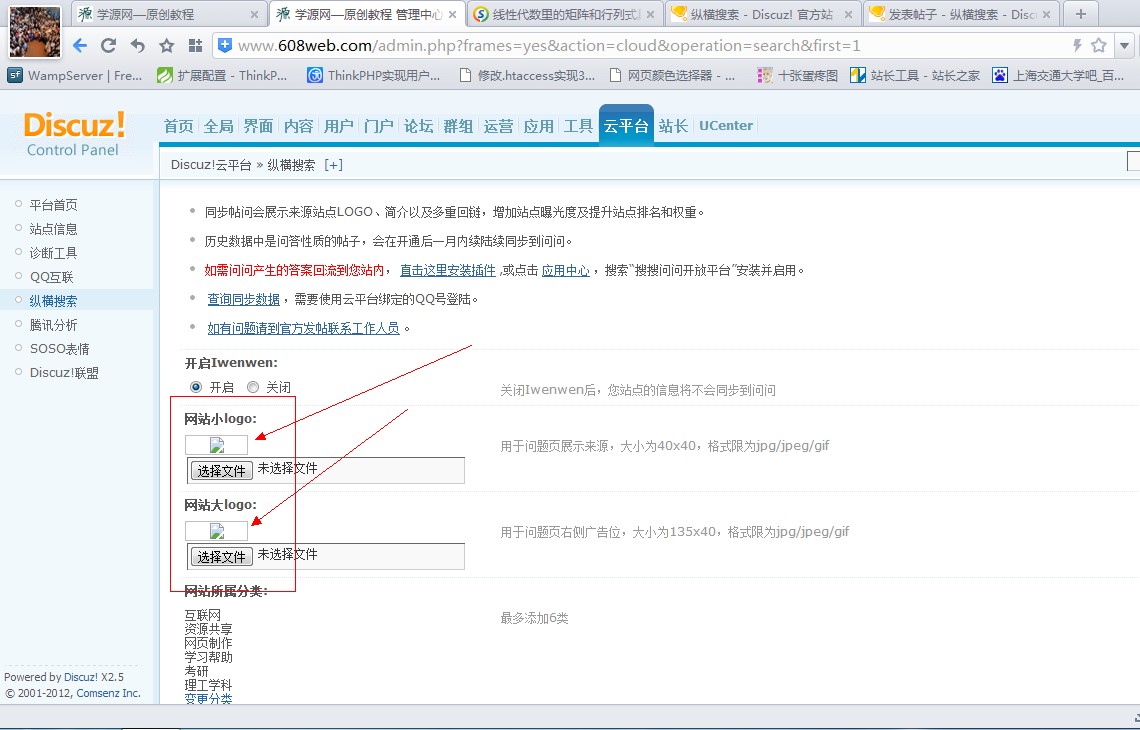Open the 论坛 admin menu
This screenshot has height=730, width=1140.
point(418,127)
